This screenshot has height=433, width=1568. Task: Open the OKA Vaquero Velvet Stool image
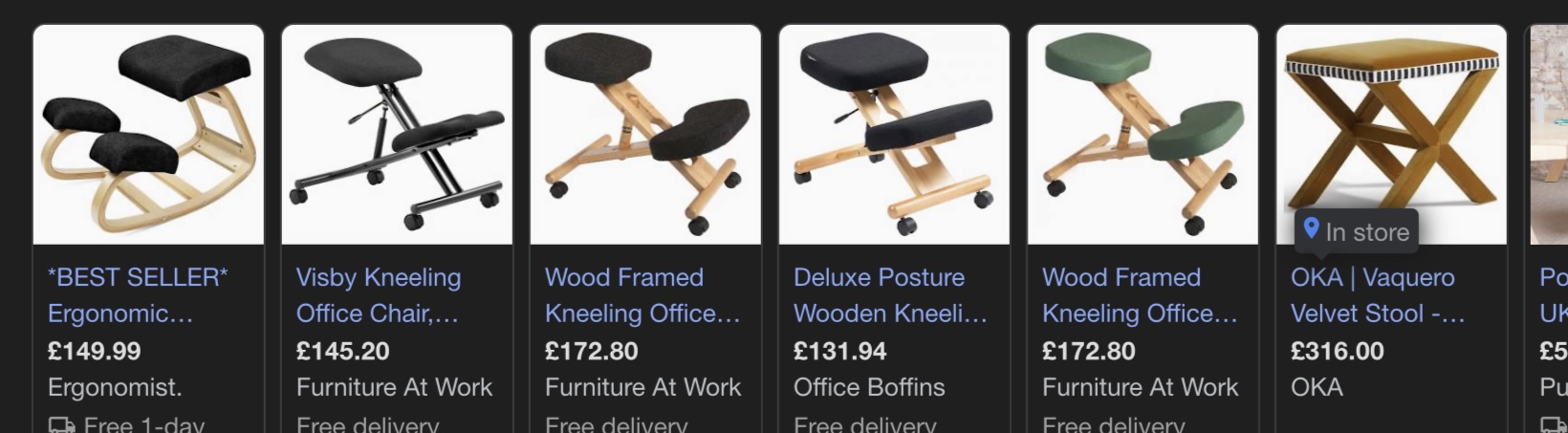(1391, 135)
